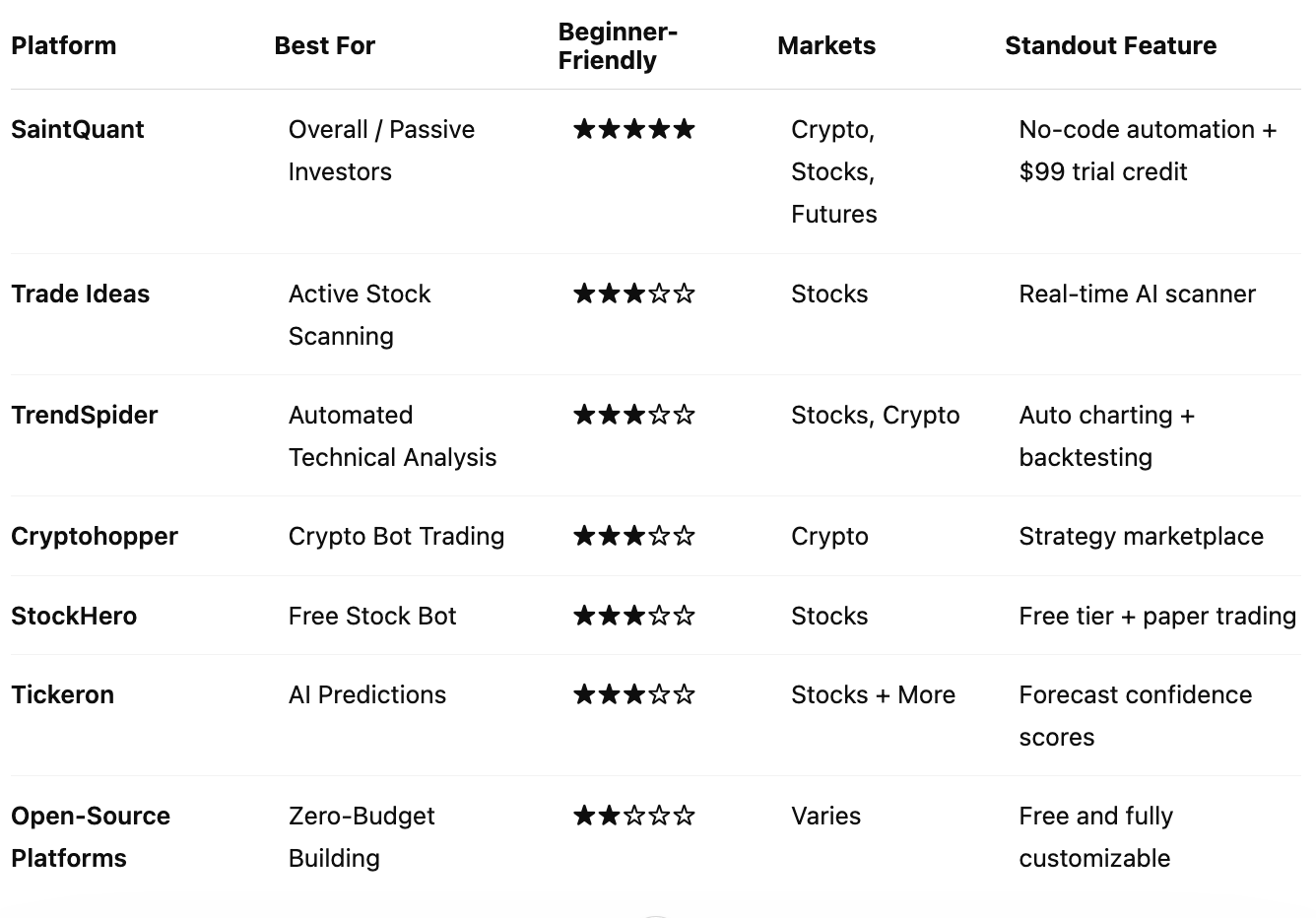This screenshot has width=1316, height=918.
Task: Select the StockHero platform name
Action: 74,616
